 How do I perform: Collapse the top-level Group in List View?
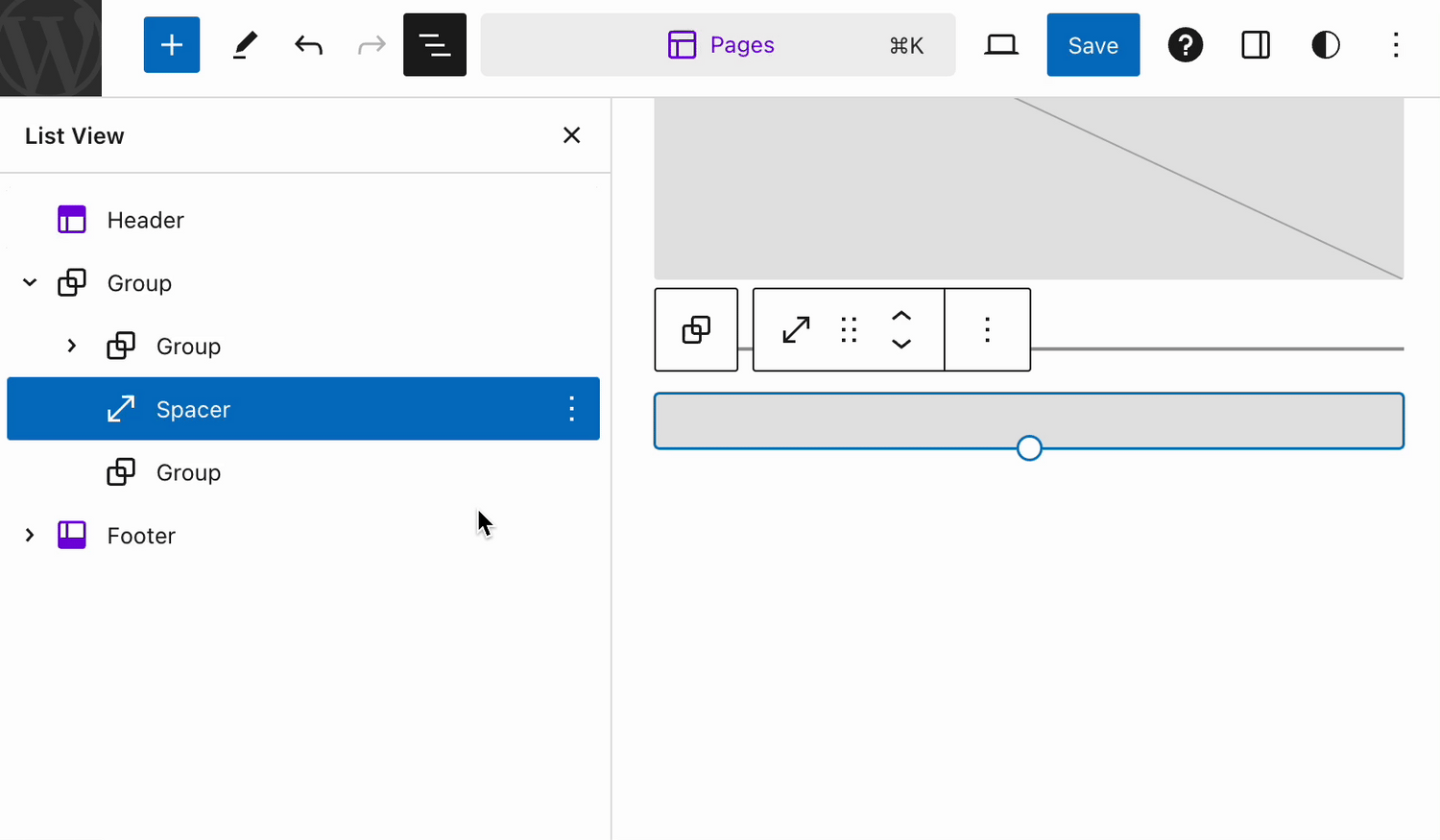[30, 283]
